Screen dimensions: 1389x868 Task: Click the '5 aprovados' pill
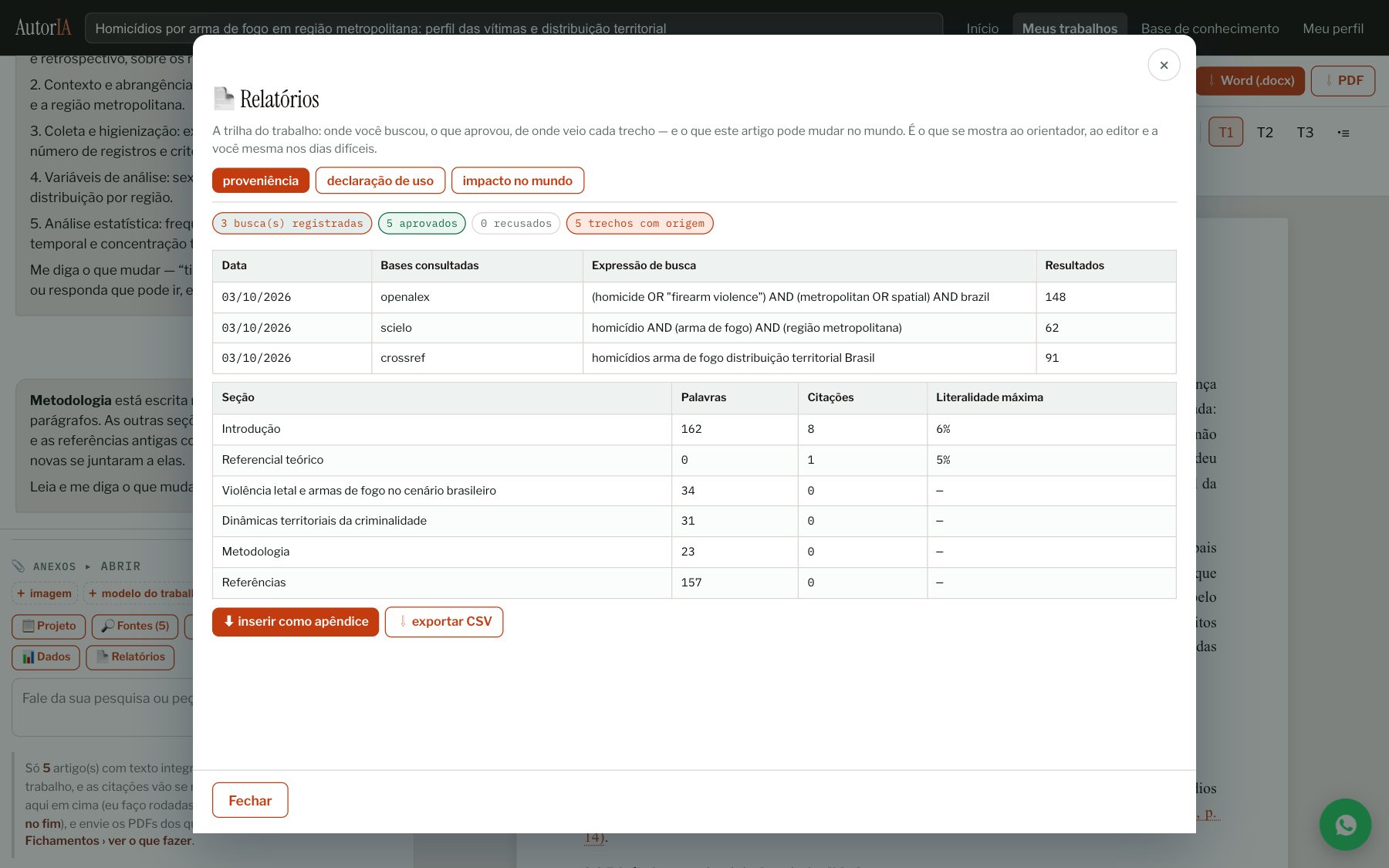(x=422, y=223)
